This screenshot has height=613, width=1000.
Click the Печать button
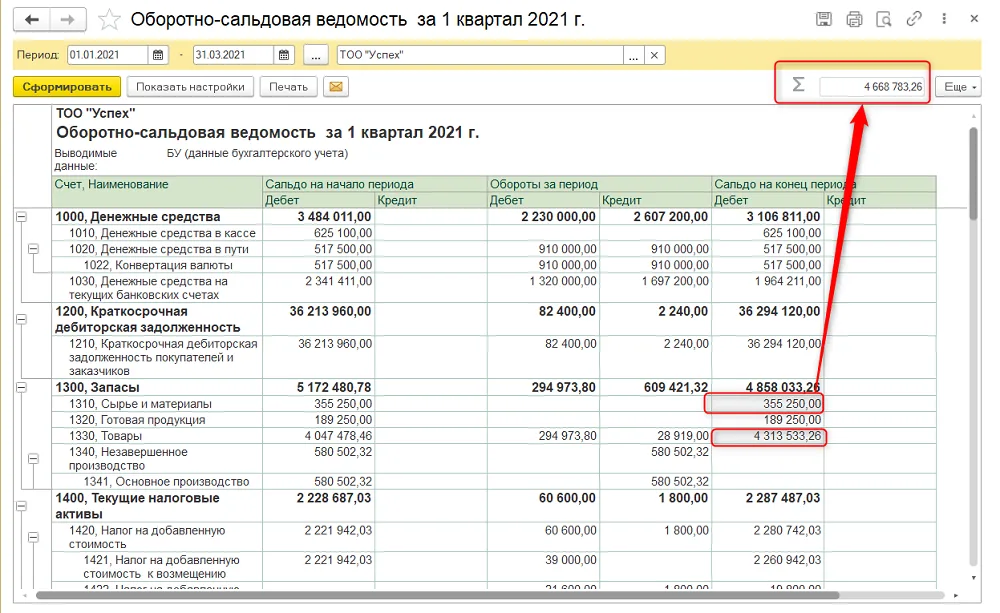(x=288, y=87)
